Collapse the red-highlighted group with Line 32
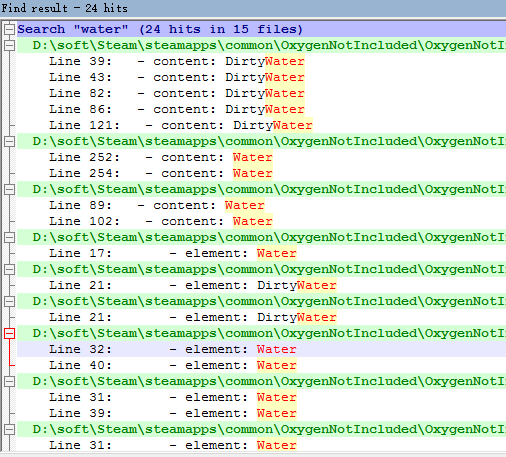The width and height of the screenshot is (506, 457). [9, 333]
